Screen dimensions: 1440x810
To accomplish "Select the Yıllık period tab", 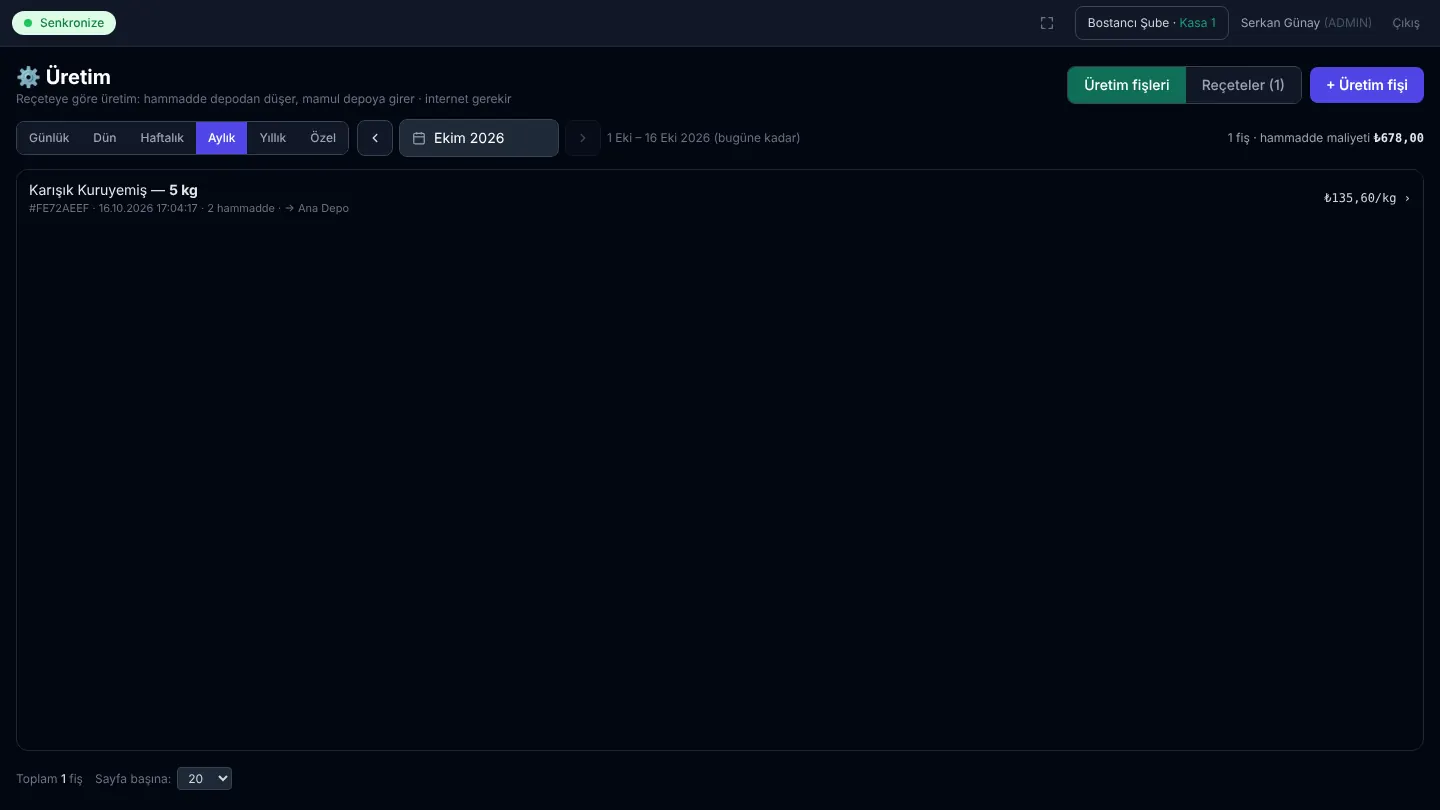I will [273, 138].
